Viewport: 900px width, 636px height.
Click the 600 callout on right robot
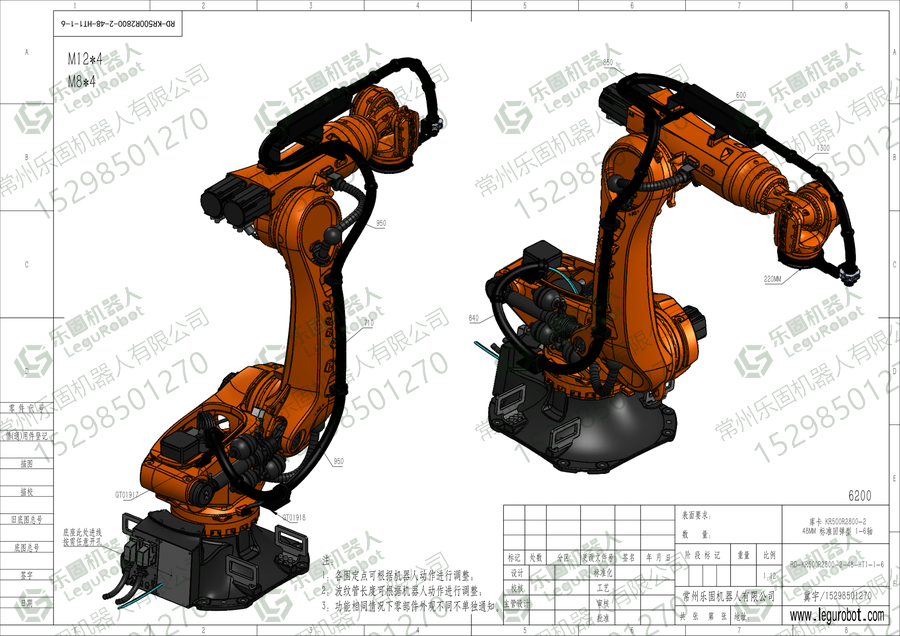741,95
